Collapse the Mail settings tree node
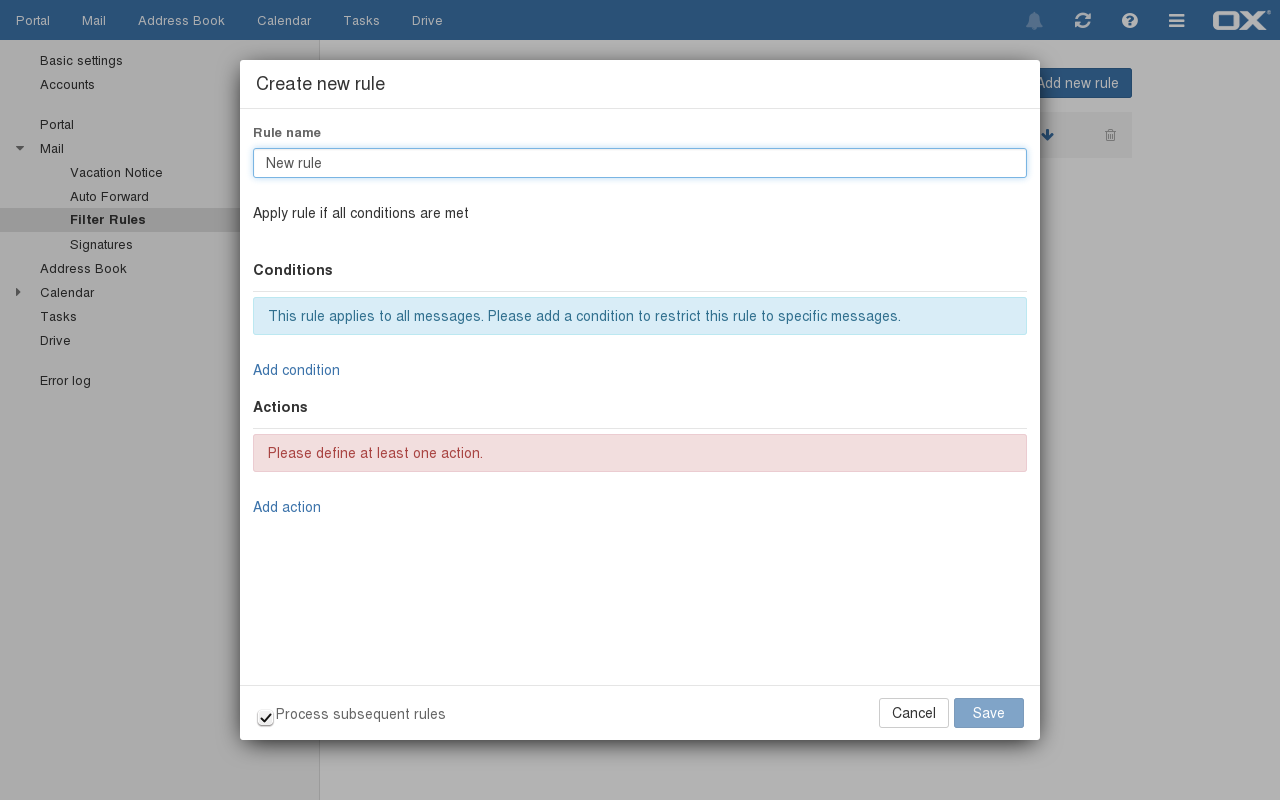This screenshot has height=800, width=1280. point(20,149)
